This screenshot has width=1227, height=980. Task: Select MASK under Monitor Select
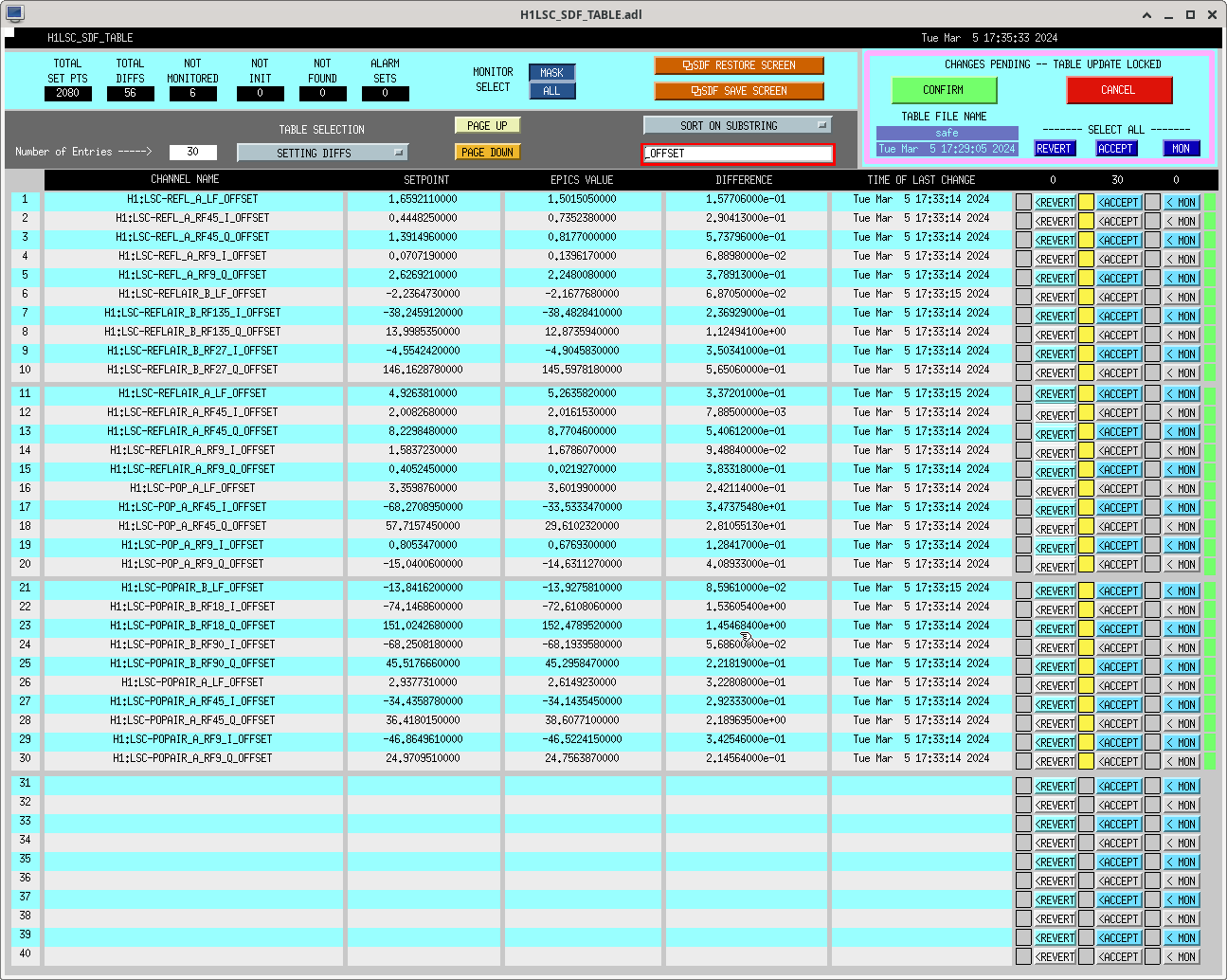coord(551,73)
